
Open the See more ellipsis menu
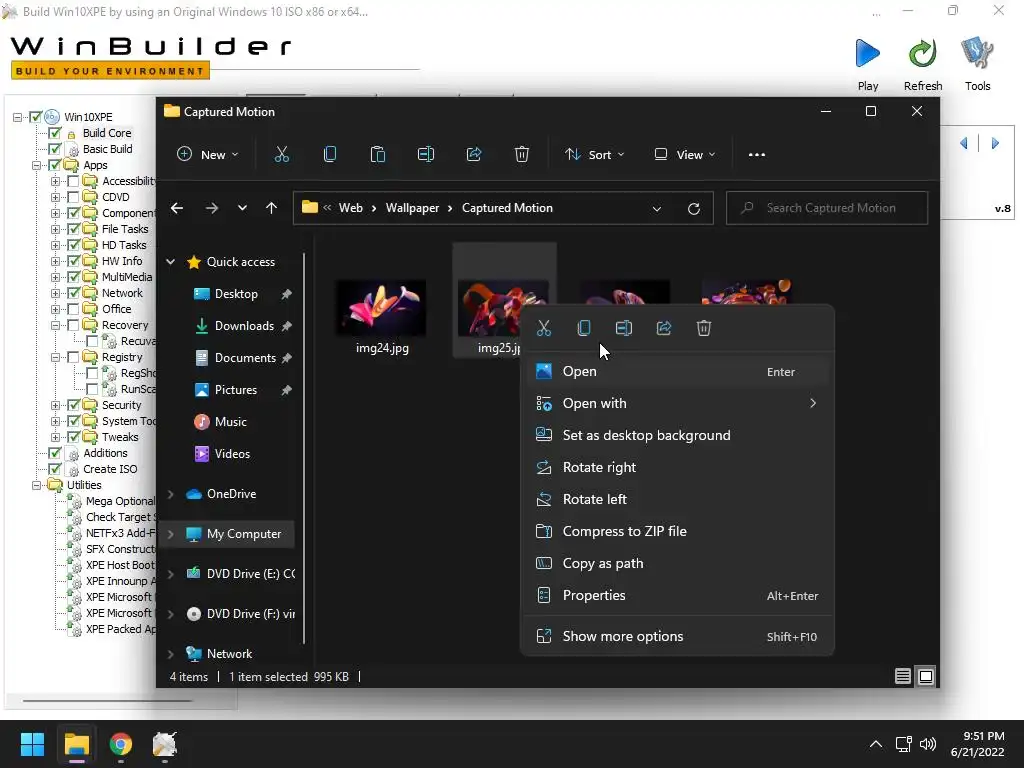pyautogui.click(x=756, y=155)
